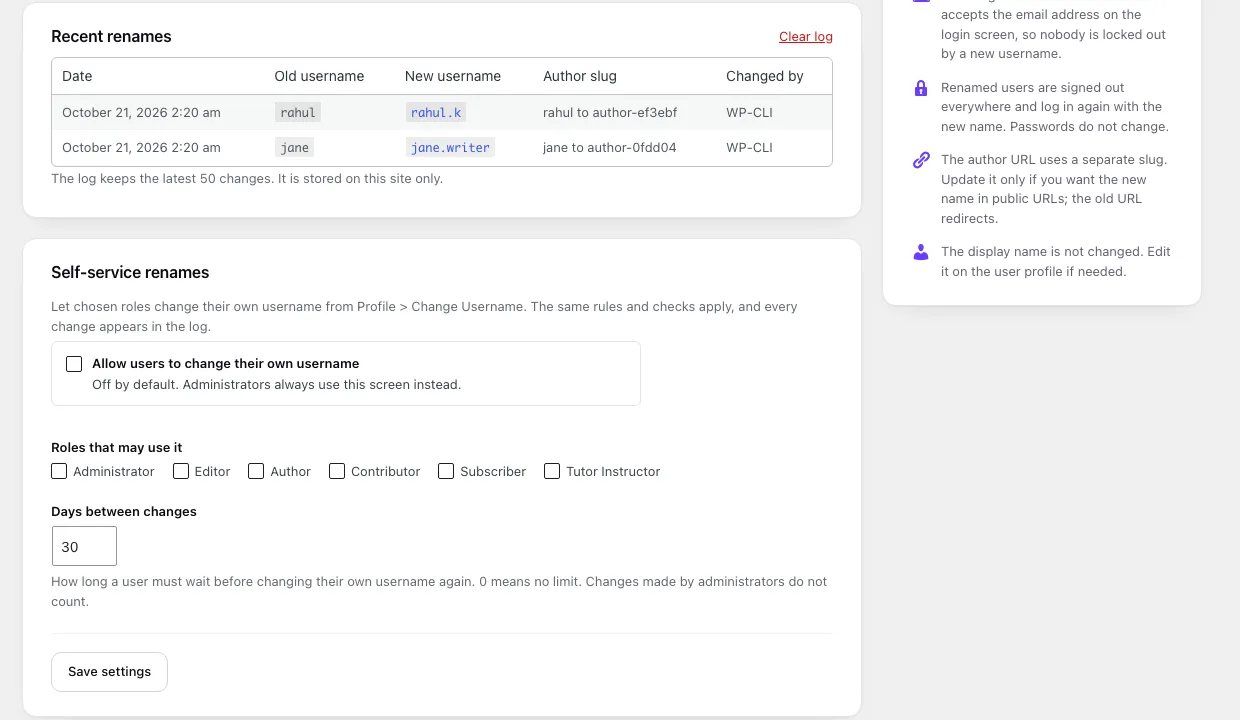Select the Subscriber role checkbox
The width and height of the screenshot is (1240, 720).
pos(446,471)
